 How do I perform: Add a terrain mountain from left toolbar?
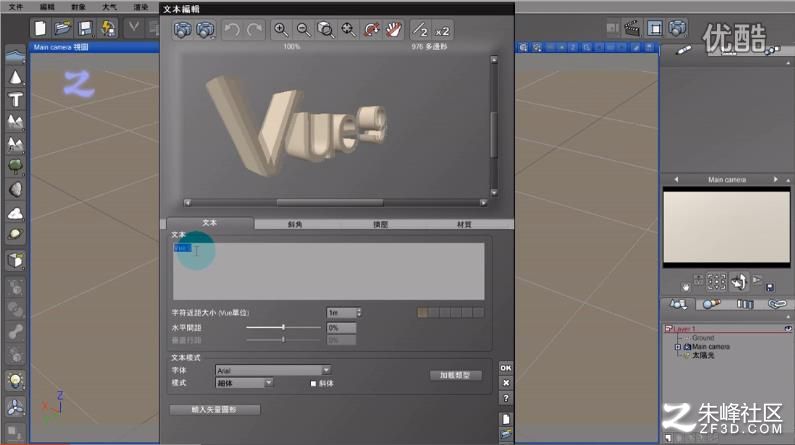point(16,122)
